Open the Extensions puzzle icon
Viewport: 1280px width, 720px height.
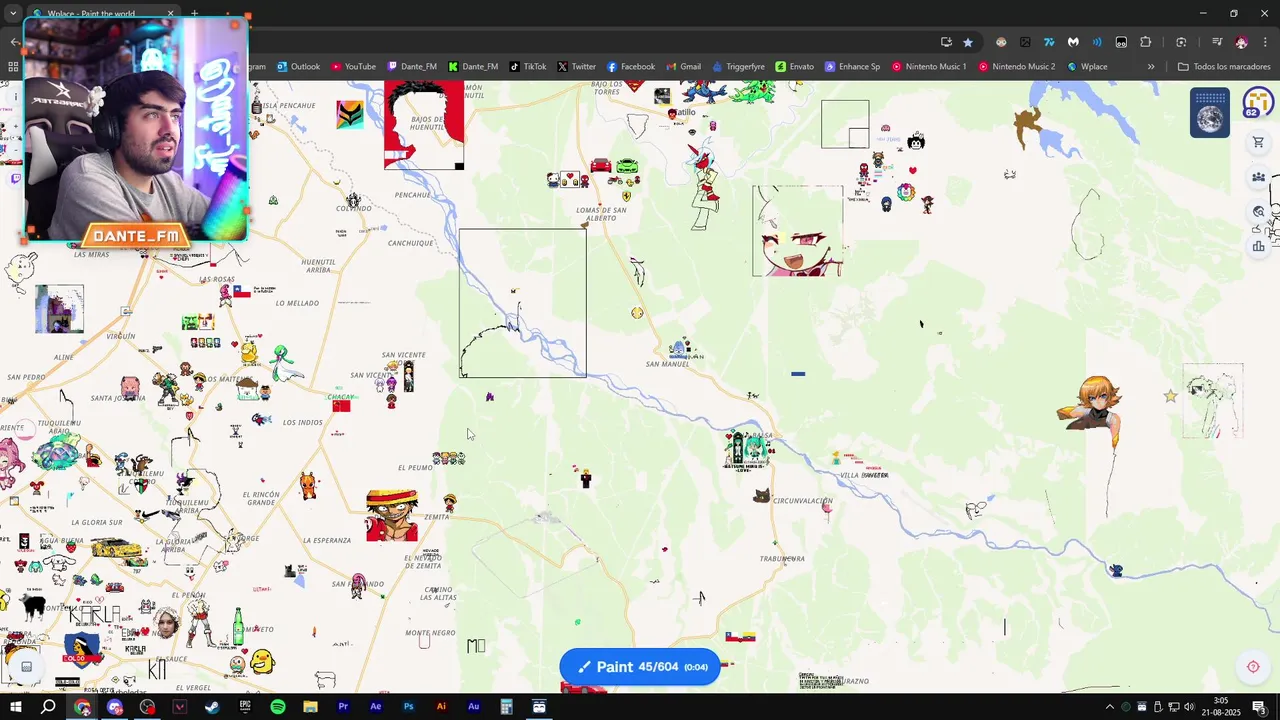1146,42
